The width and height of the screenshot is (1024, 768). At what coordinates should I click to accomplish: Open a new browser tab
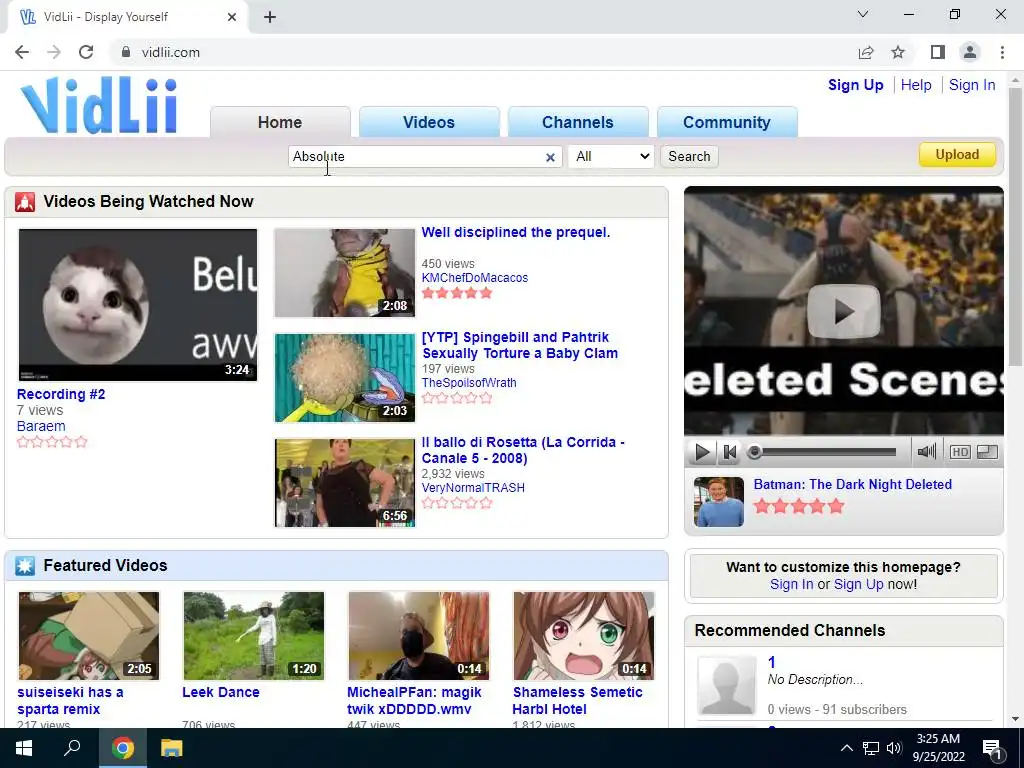270,17
